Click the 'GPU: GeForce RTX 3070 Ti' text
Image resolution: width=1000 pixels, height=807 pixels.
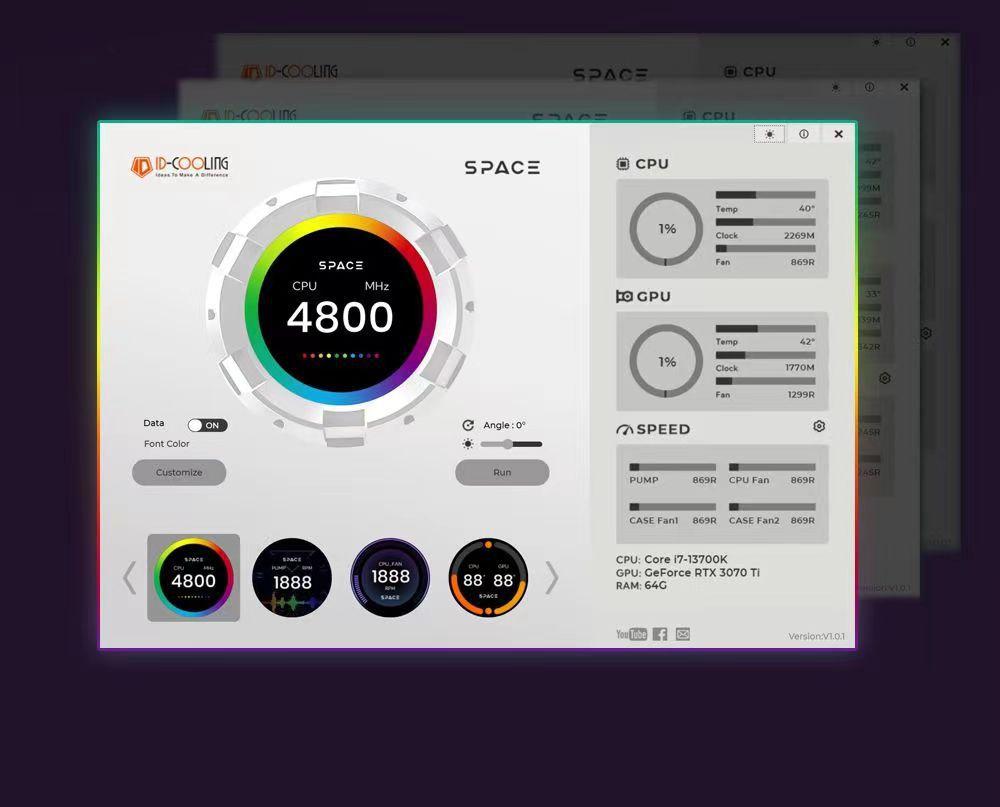point(688,573)
